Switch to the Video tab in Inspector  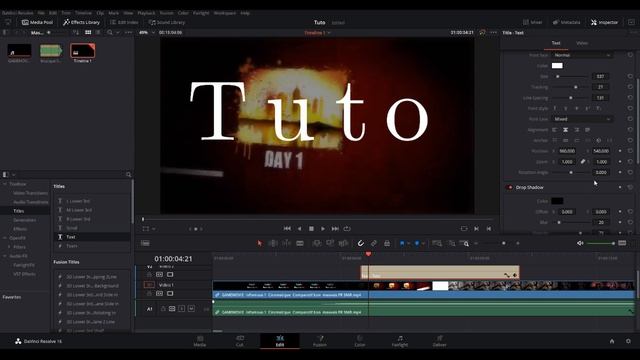pos(582,43)
